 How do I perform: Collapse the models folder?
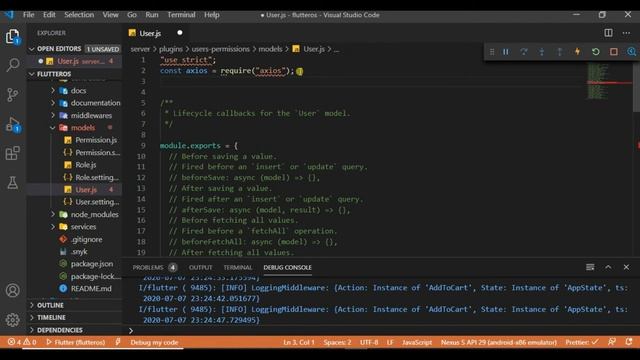[53, 128]
